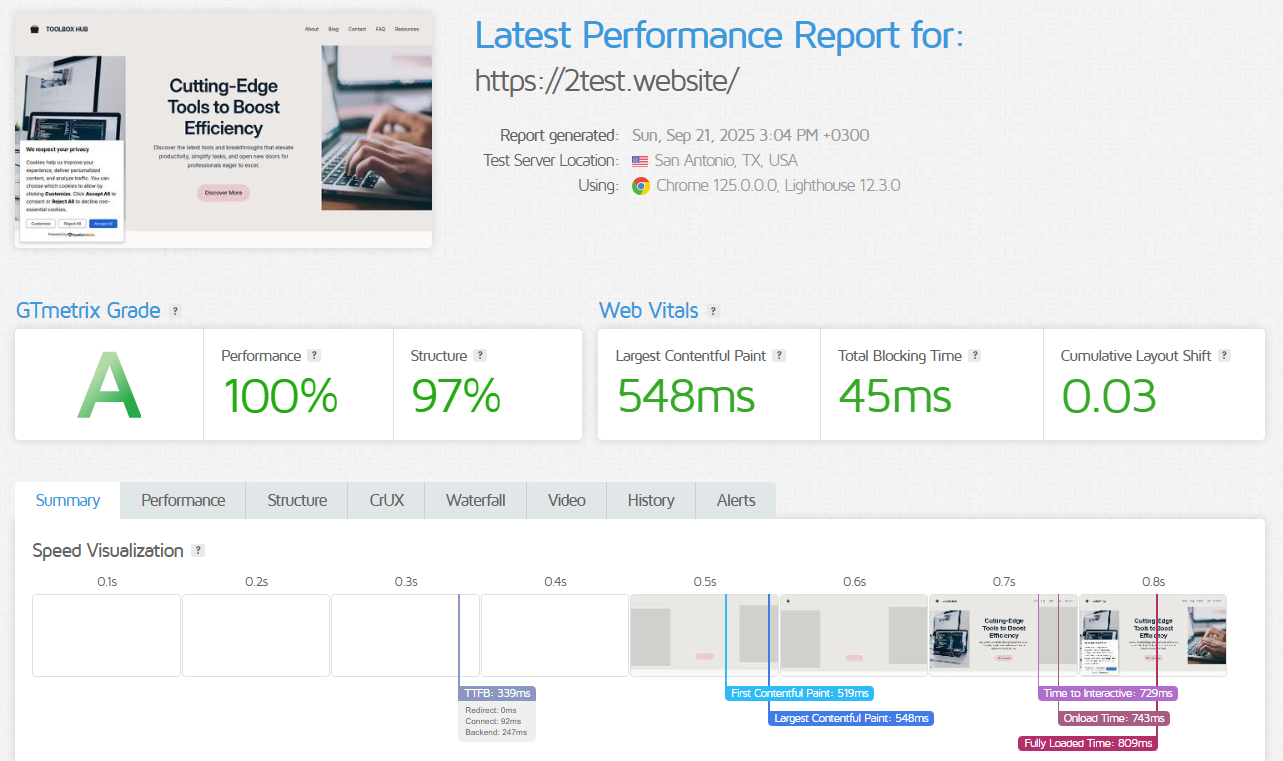Click the help icon for Total Blocking Time

click(x=975, y=355)
